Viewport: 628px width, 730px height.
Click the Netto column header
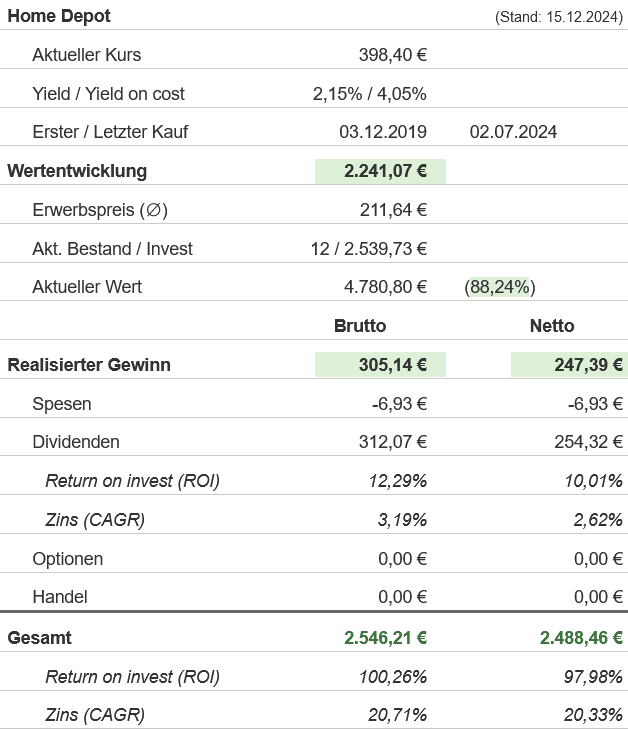tap(552, 326)
